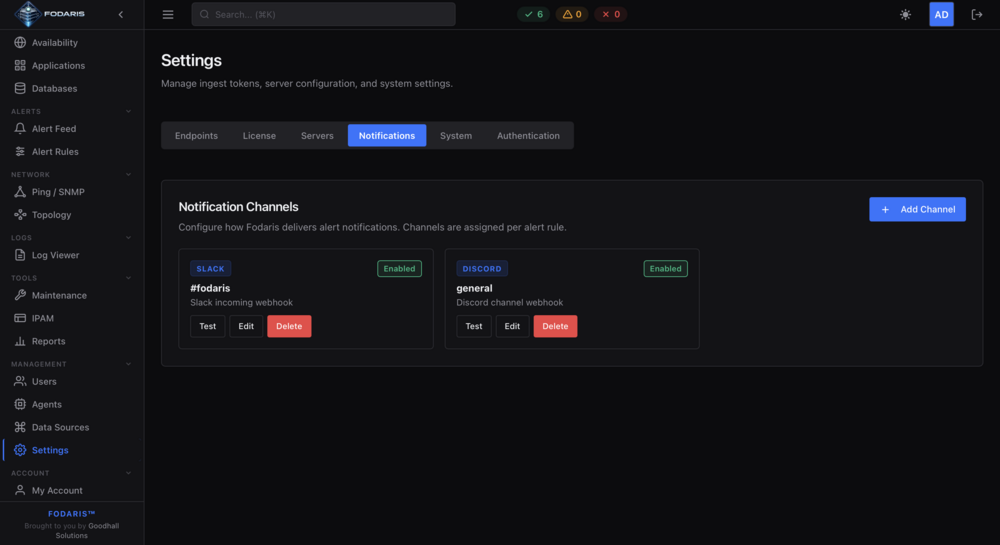Click the general channel name
Screen dimensions: 1000x545
pos(474,288)
